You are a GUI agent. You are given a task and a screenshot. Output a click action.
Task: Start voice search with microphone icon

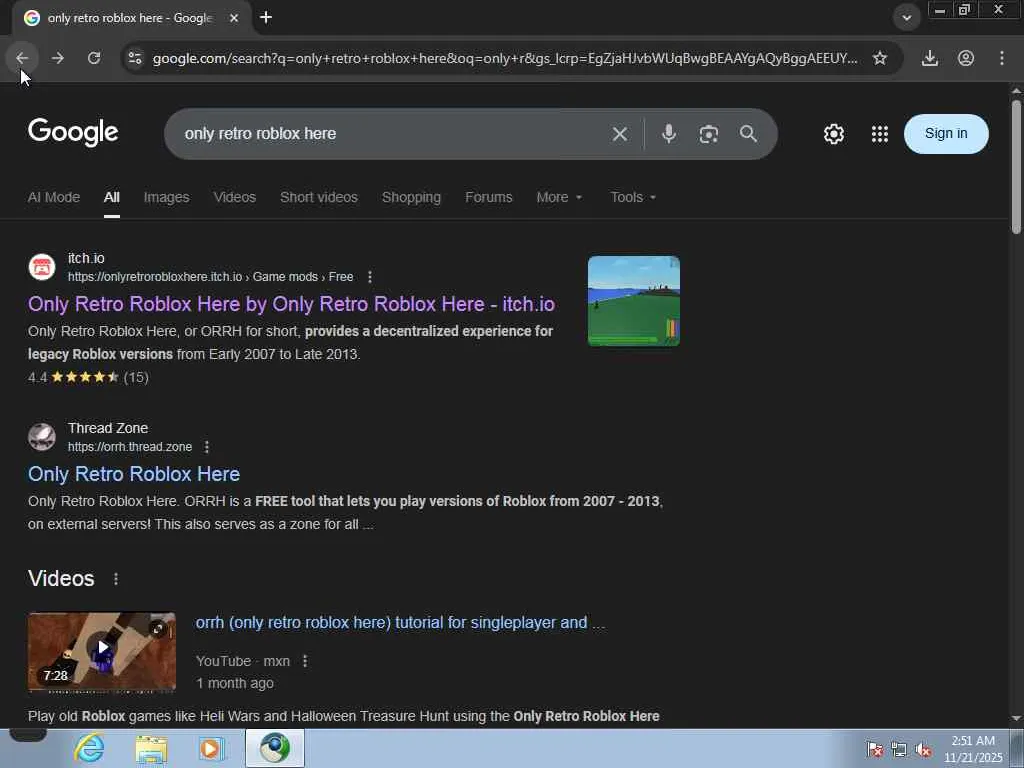click(669, 134)
